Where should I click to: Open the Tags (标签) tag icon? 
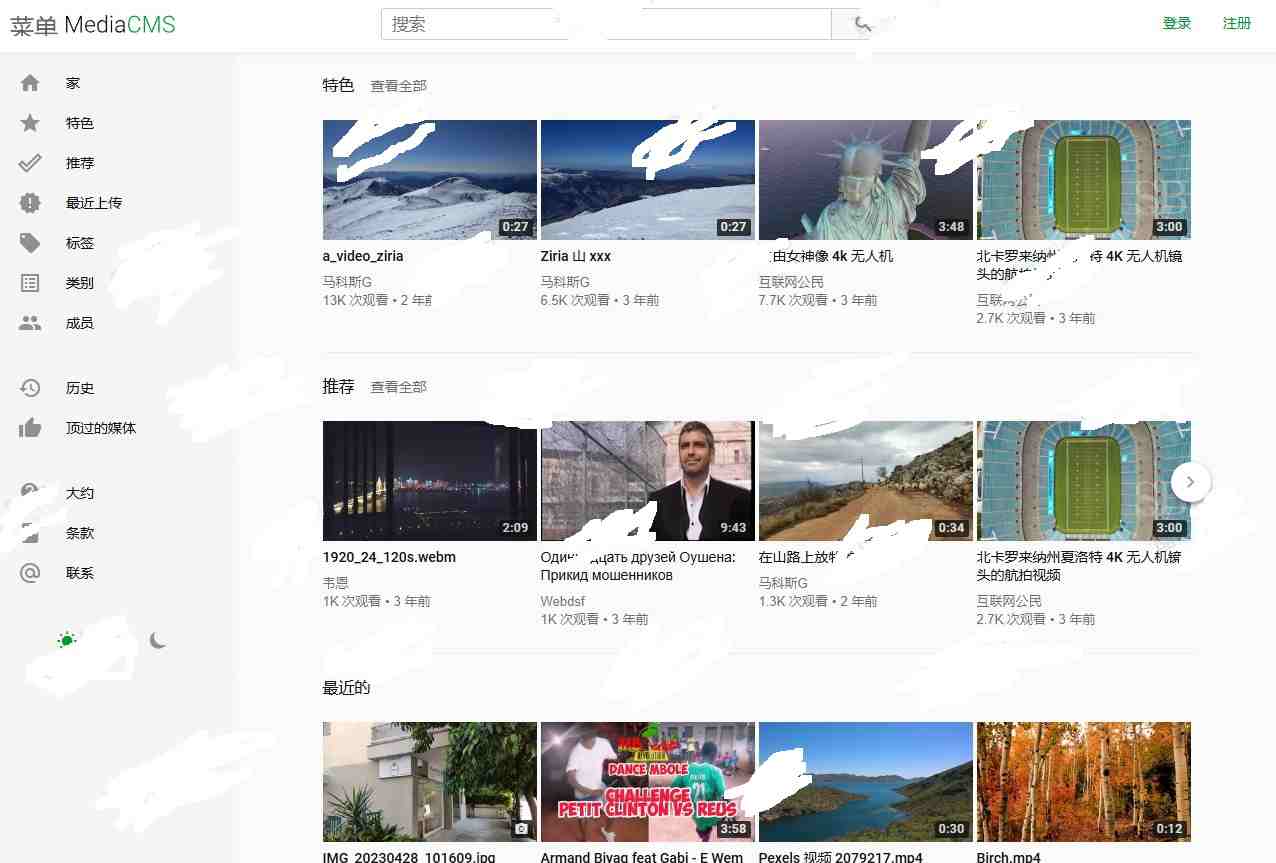tap(30, 243)
